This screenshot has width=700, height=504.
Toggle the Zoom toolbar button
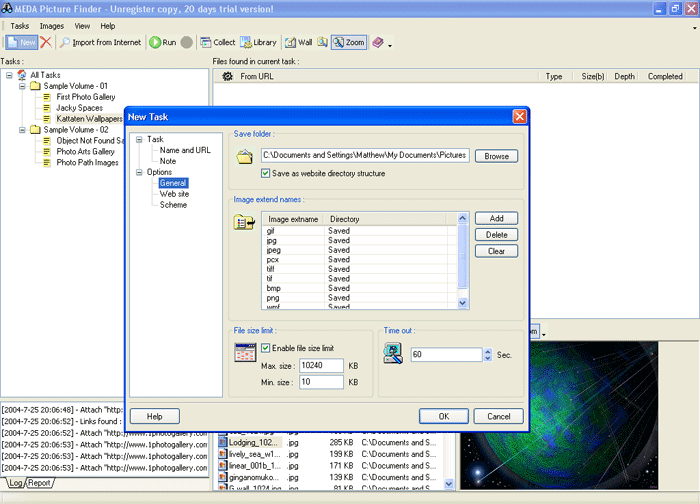click(x=349, y=42)
